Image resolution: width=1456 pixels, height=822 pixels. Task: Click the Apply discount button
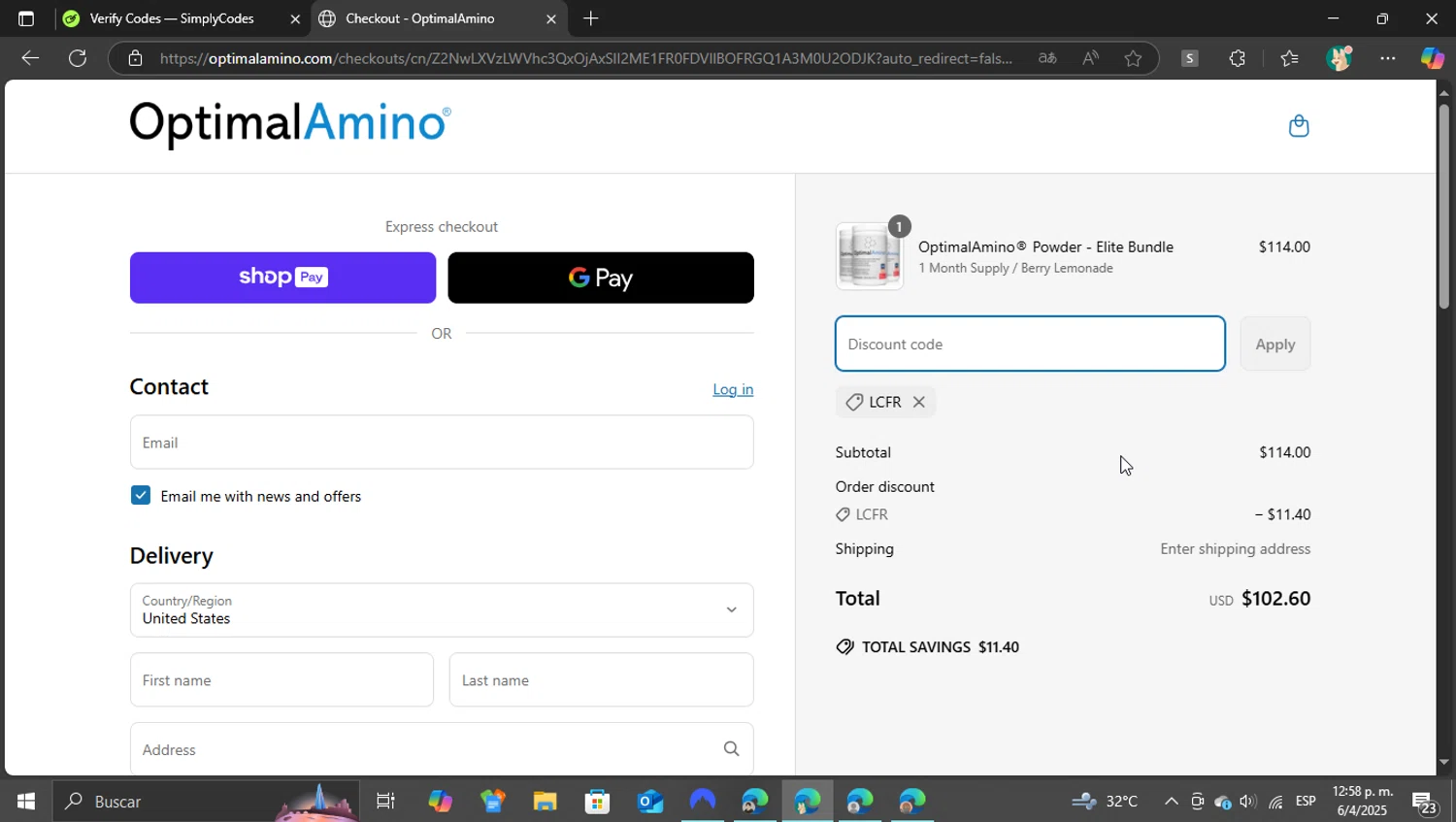pyautogui.click(x=1274, y=344)
